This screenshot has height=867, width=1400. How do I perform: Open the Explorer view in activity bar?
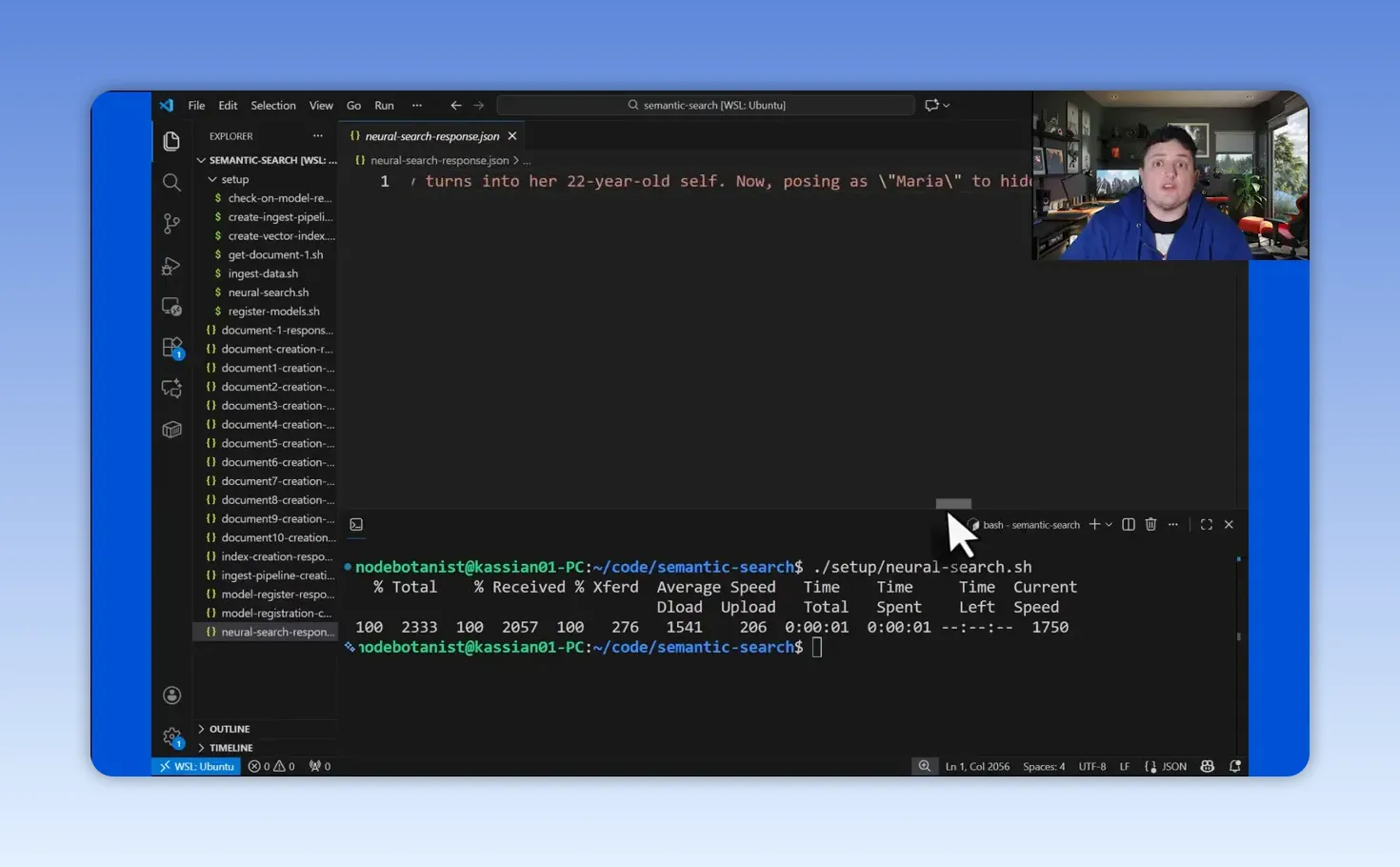pyautogui.click(x=171, y=141)
